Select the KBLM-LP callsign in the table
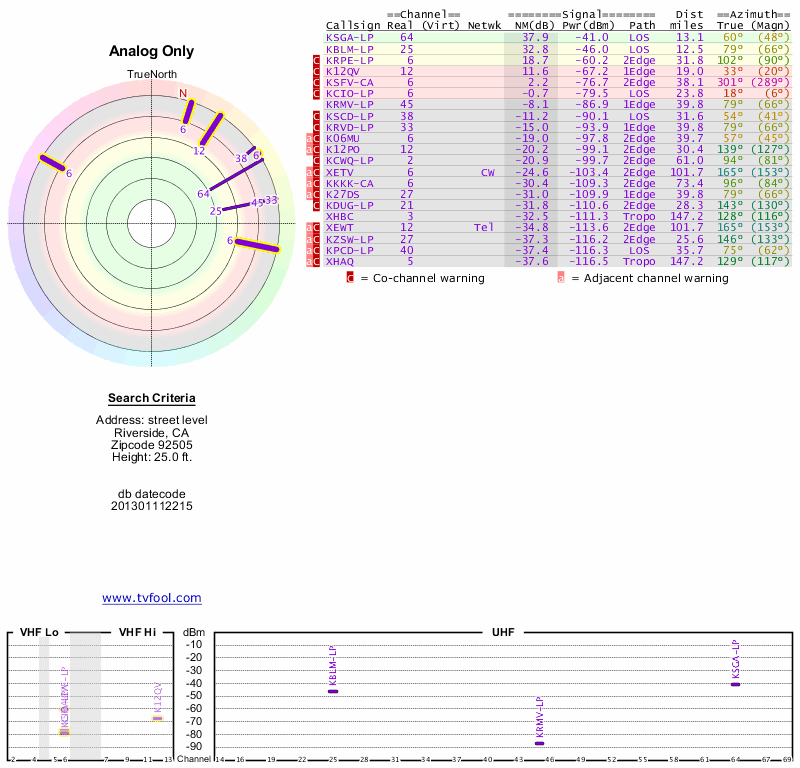 [x=350, y=48]
